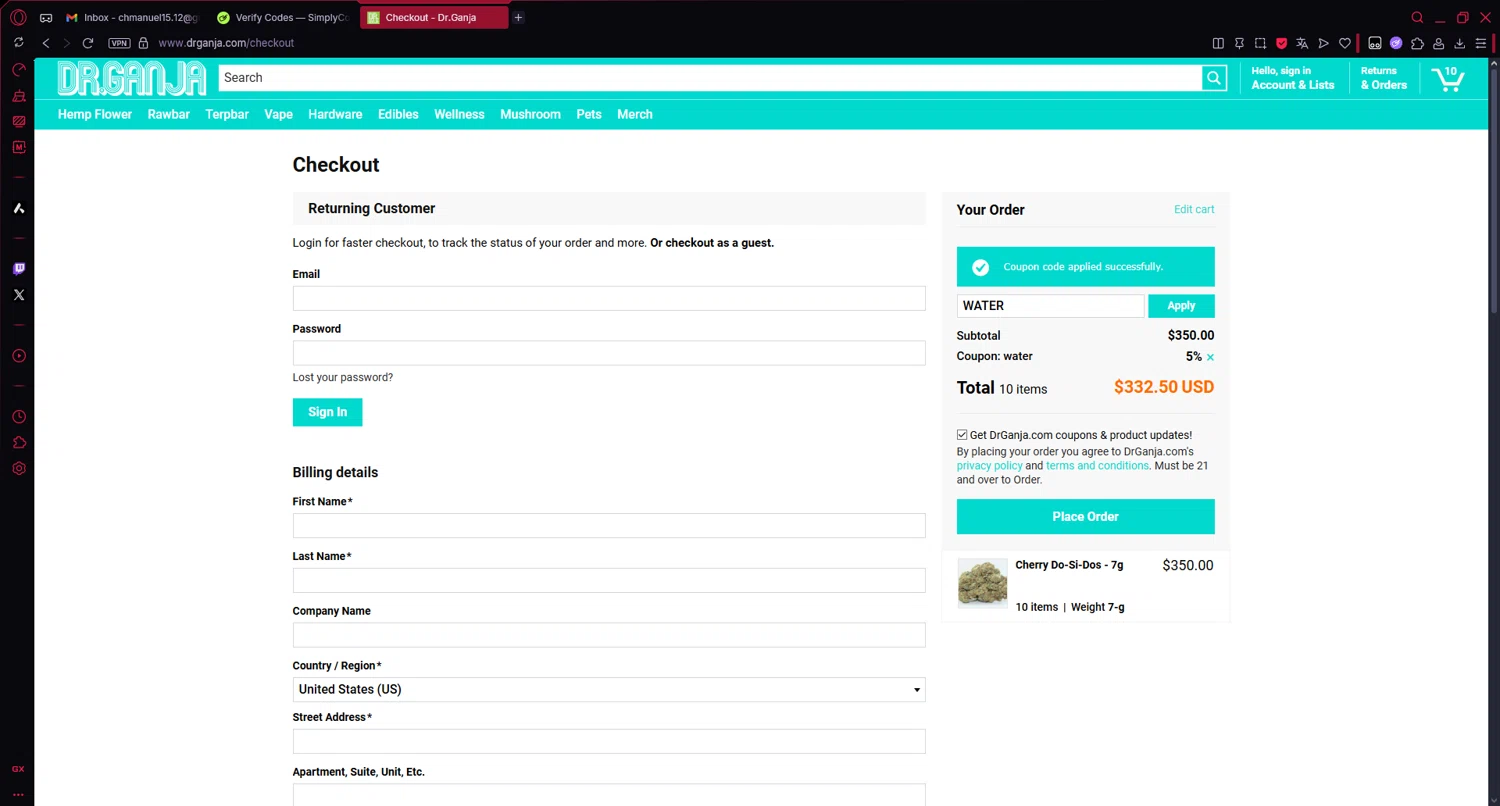Click the X (Twitter) sidebar icon
The image size is (1500, 806).
[18, 295]
